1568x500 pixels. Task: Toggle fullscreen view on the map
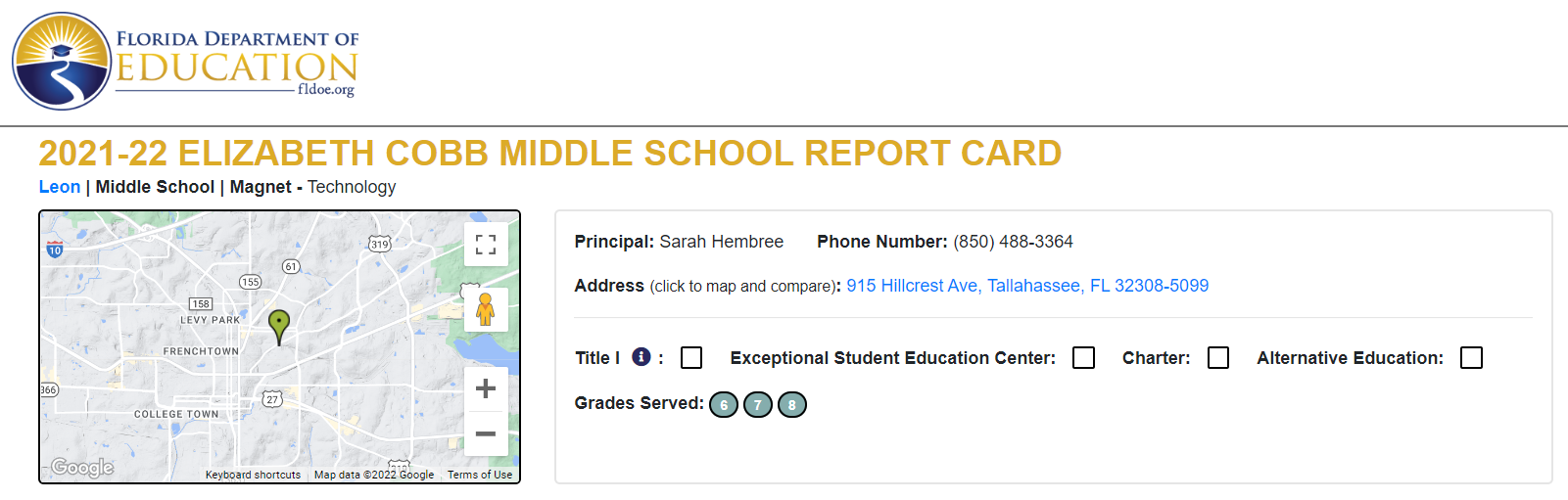point(486,245)
